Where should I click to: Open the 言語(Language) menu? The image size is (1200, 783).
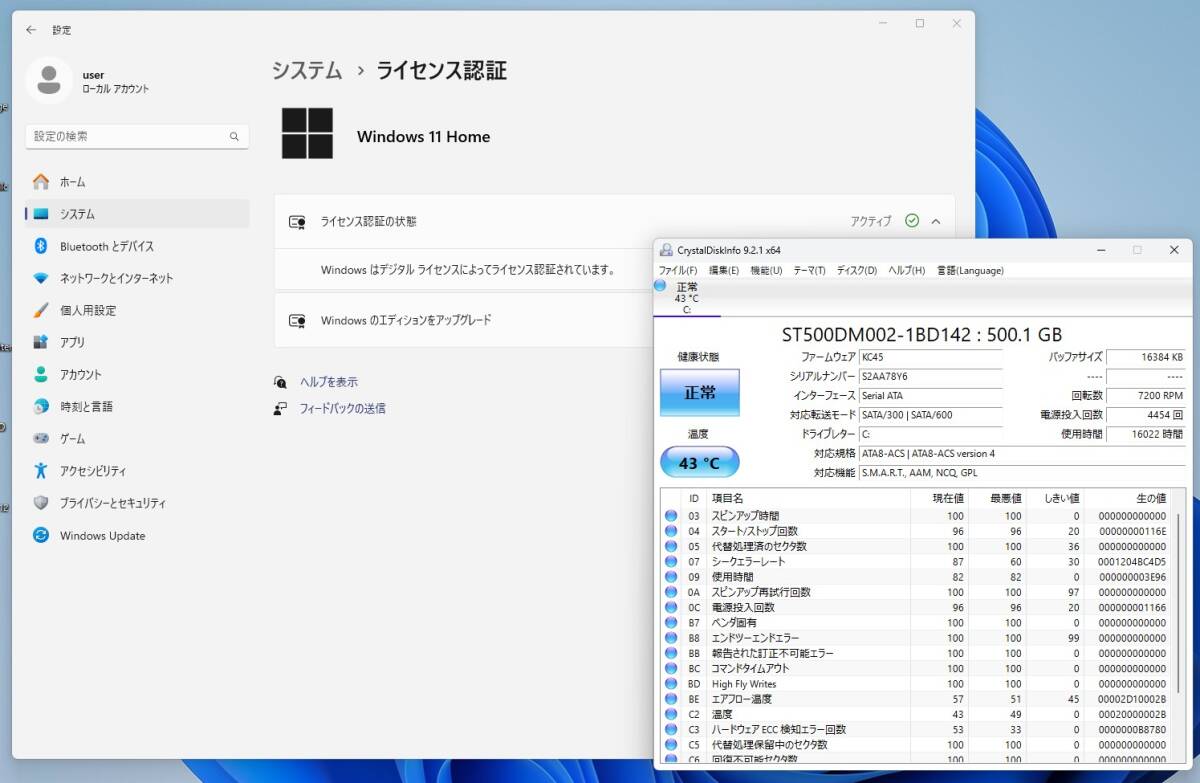coord(970,270)
